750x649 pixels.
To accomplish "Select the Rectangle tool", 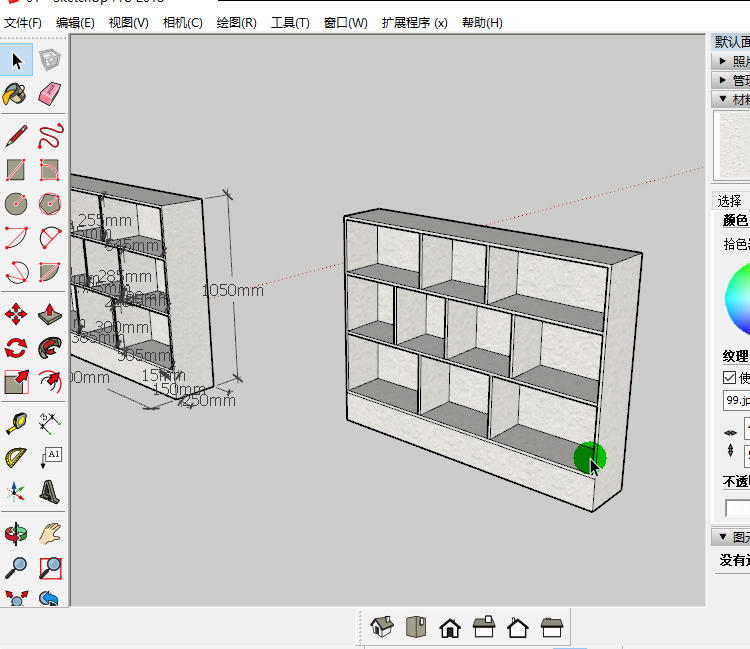I will click(16, 170).
